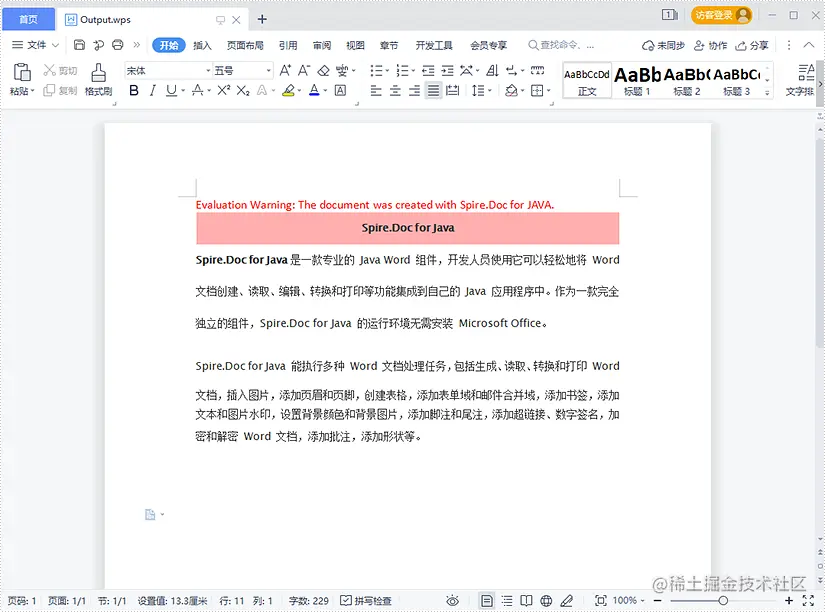Viewport: 825px width, 612px height.
Task: Apply bold formatting to text
Action: (133, 90)
